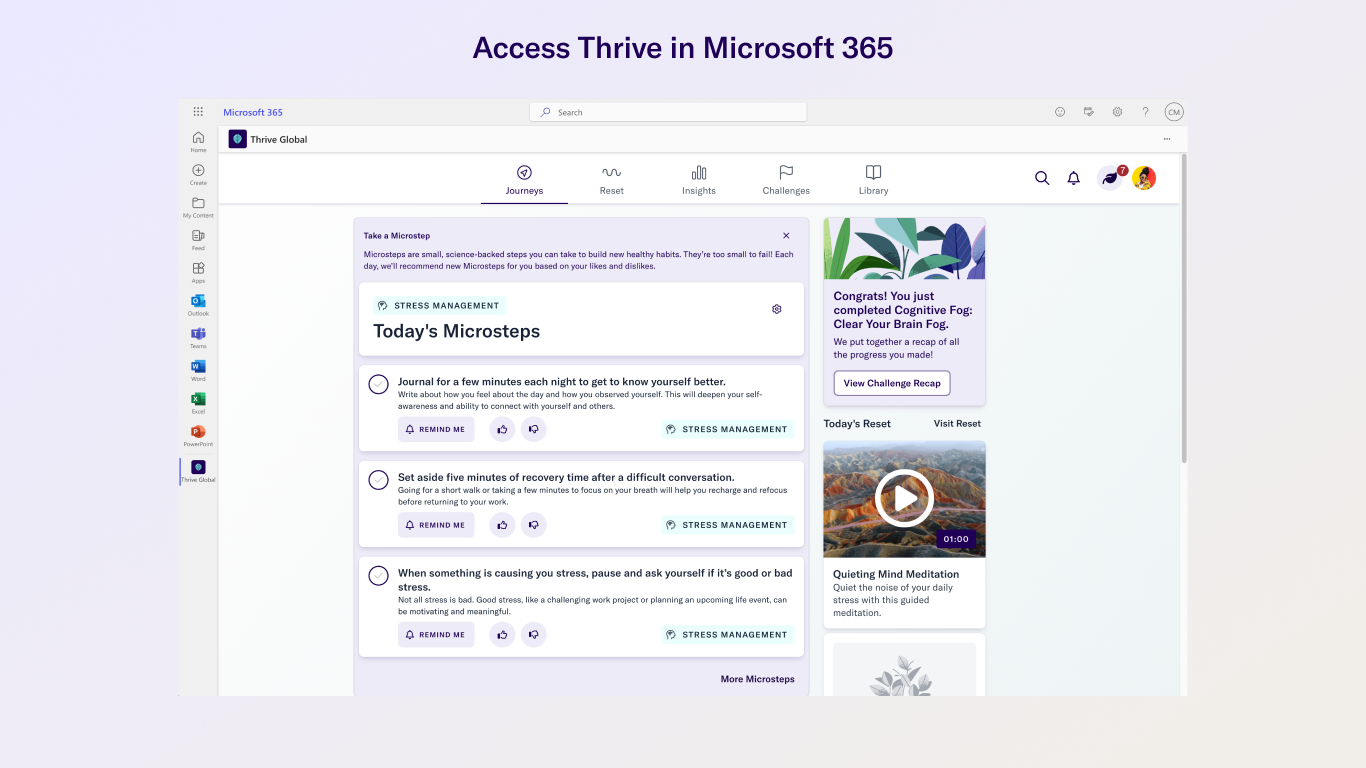This screenshot has width=1366, height=768.
Task: Click the Today's Microsteps heading
Action: (457, 331)
